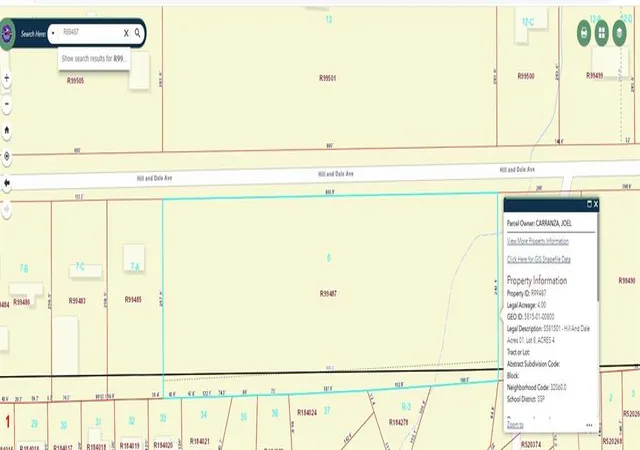Click the 'School District: SSP' line
Image resolution: width=640 pixels, height=450 pixels.
coord(526,399)
